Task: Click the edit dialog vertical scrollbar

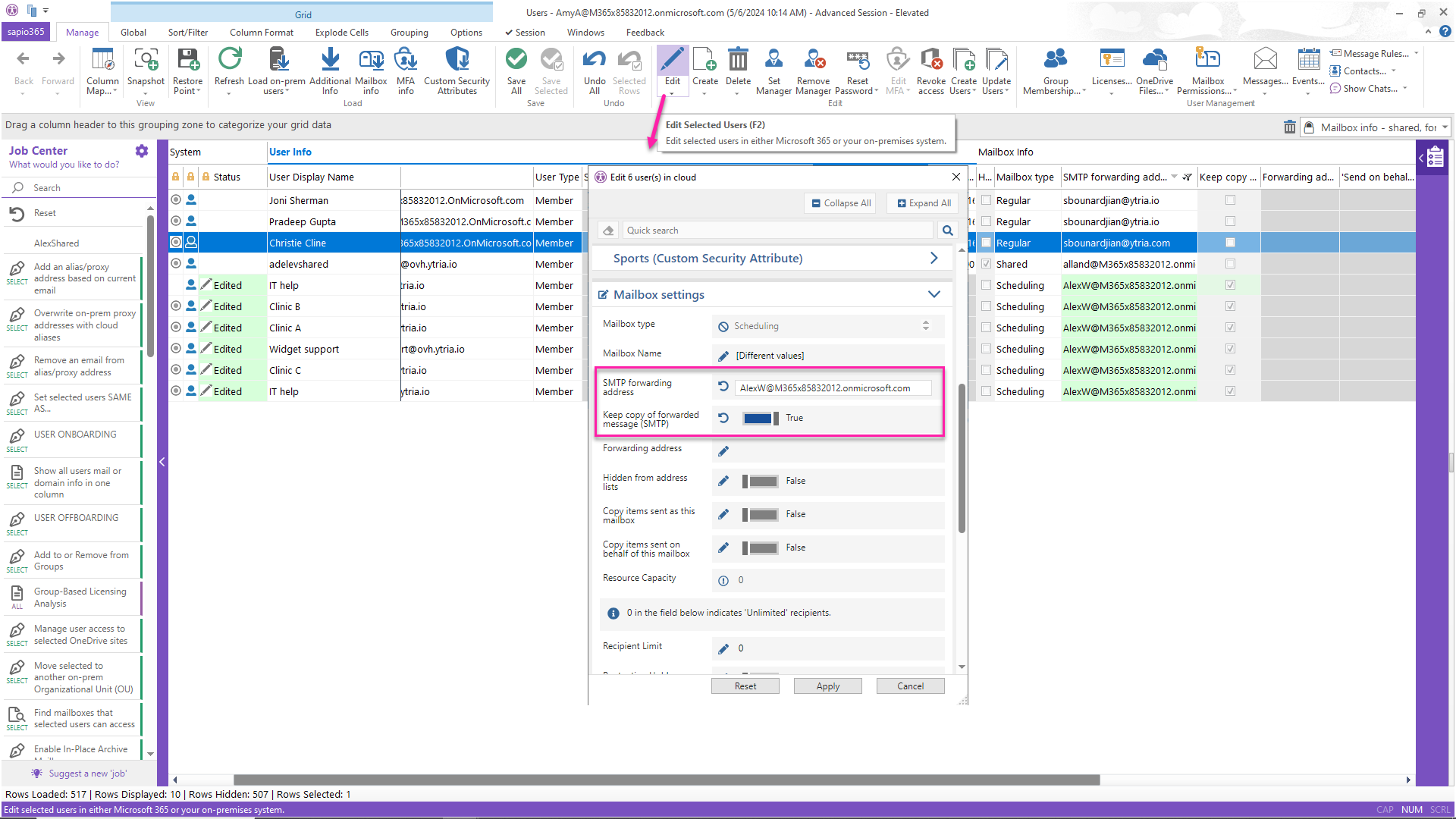Action: (962, 458)
